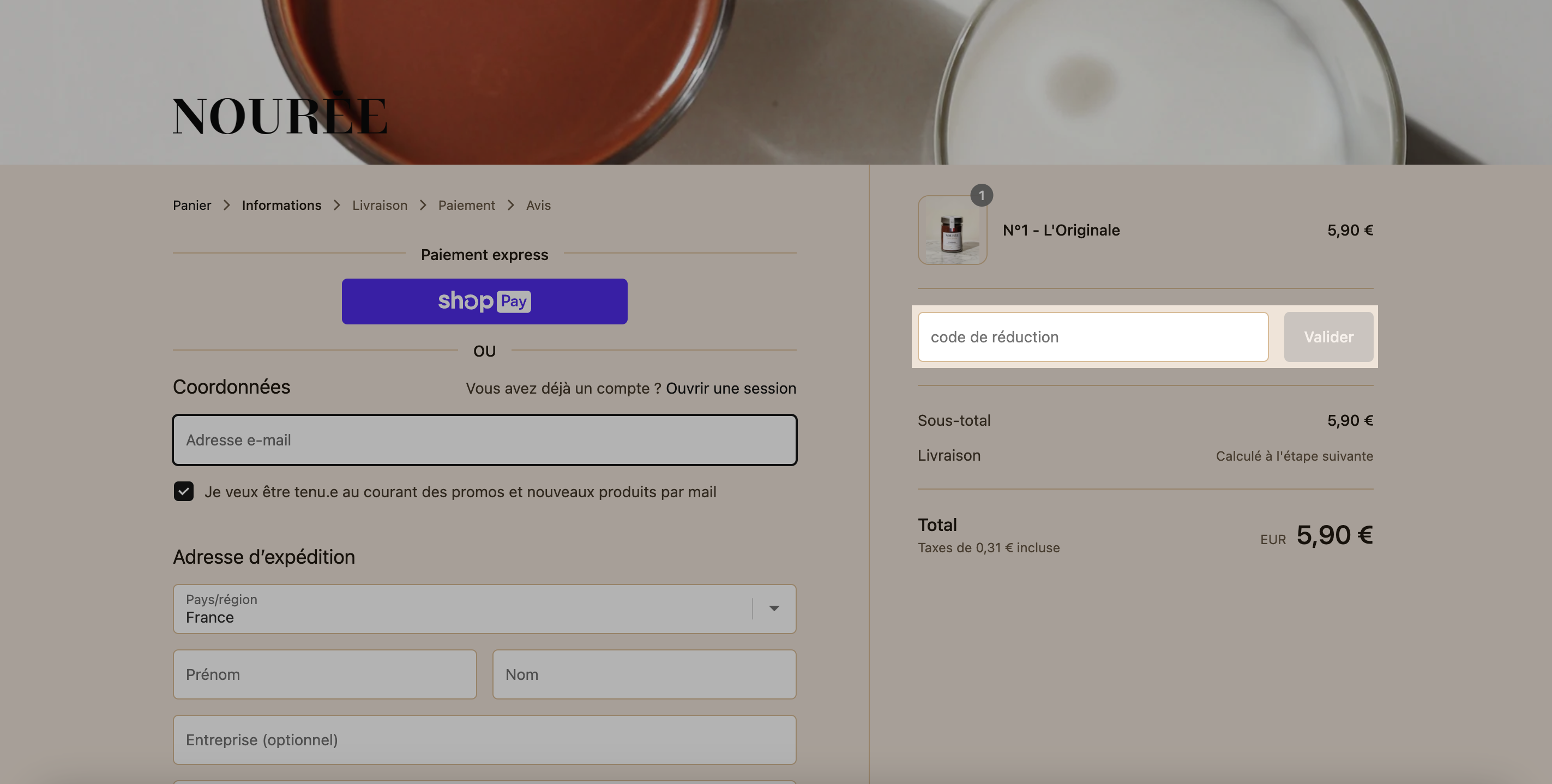
Task: Click the chevron after Panier breadcrumb
Action: coord(226,206)
